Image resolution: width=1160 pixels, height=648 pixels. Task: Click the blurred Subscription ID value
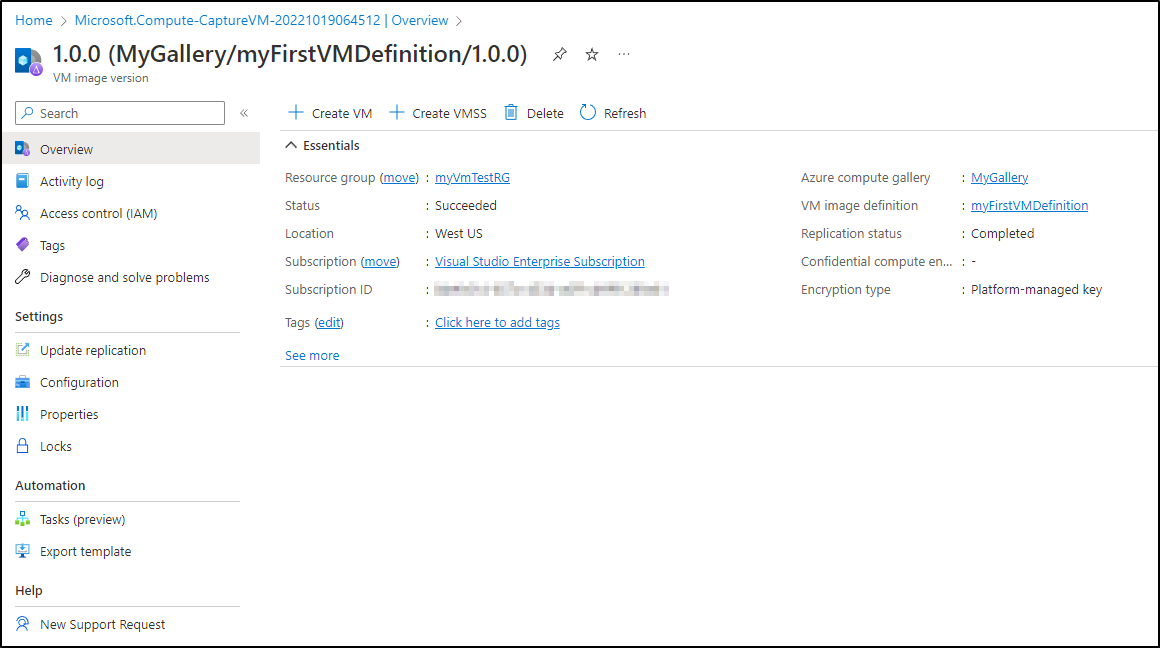click(x=552, y=289)
